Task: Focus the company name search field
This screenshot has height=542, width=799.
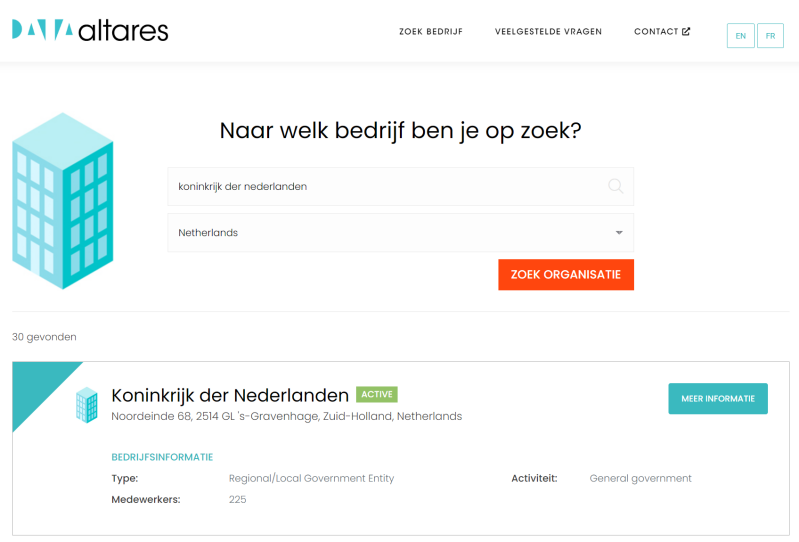Action: [401, 186]
